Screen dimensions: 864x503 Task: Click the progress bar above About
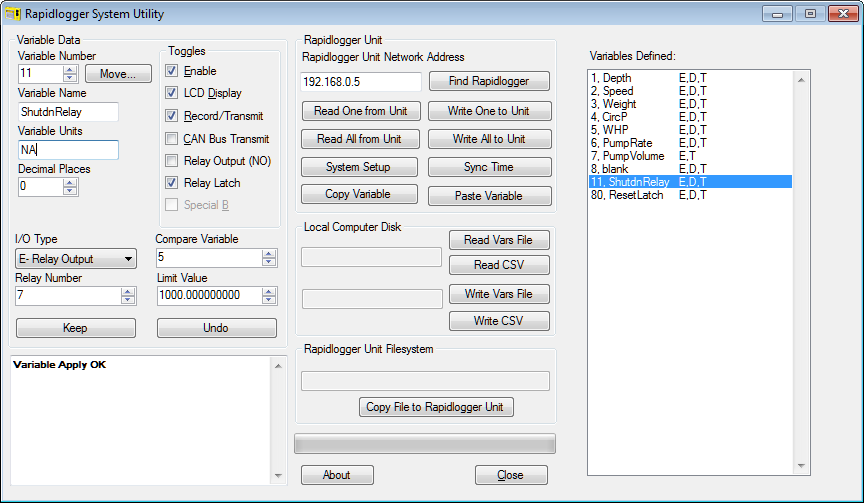(x=425, y=443)
